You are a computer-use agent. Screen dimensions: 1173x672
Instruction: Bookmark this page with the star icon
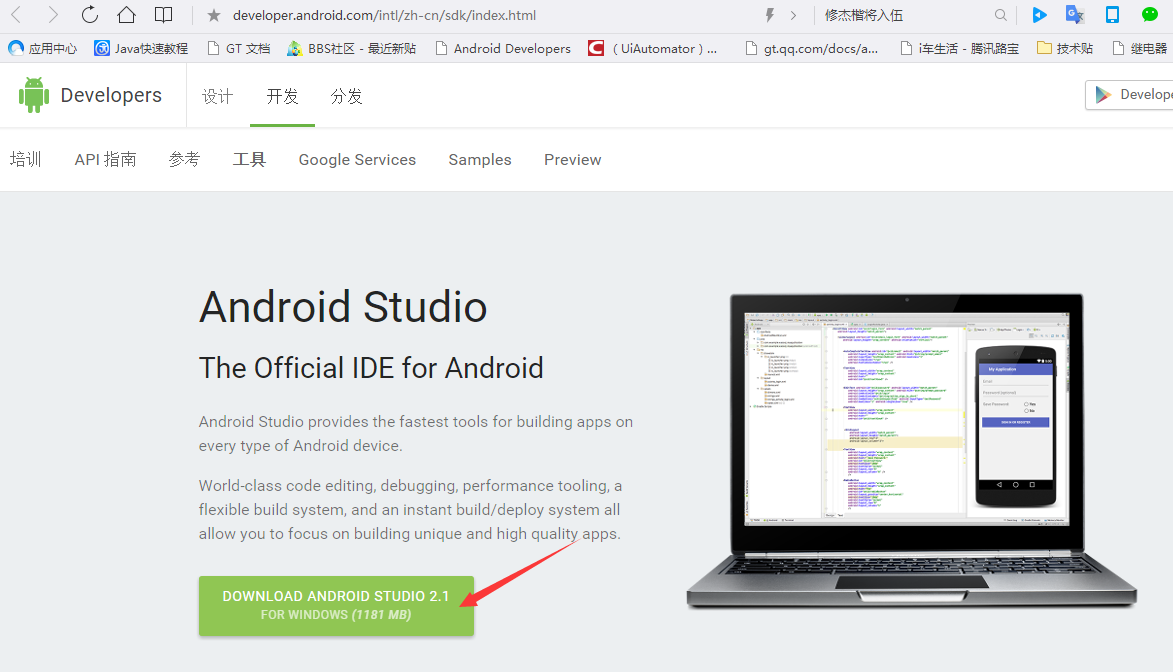click(x=214, y=15)
